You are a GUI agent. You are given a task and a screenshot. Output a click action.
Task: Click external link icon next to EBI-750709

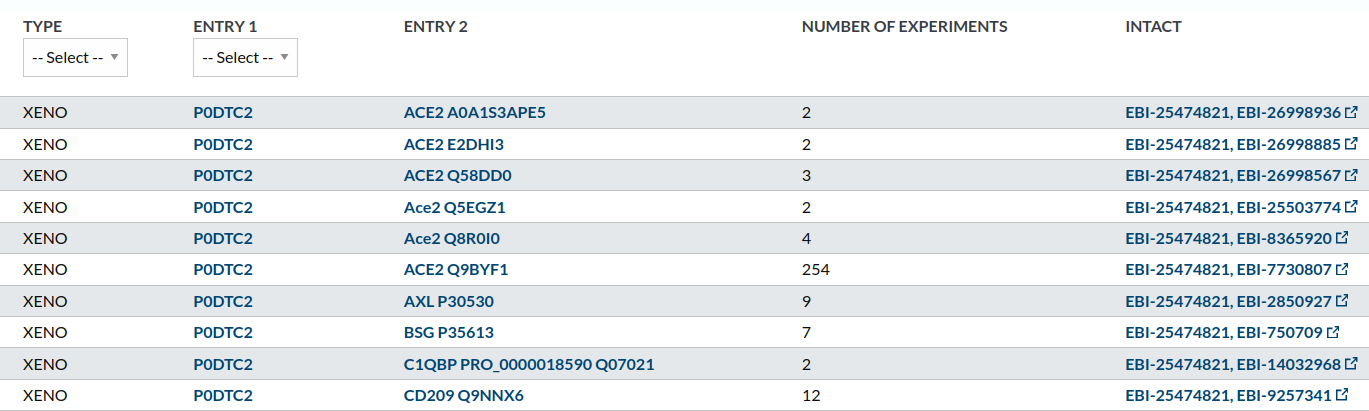(x=1334, y=332)
